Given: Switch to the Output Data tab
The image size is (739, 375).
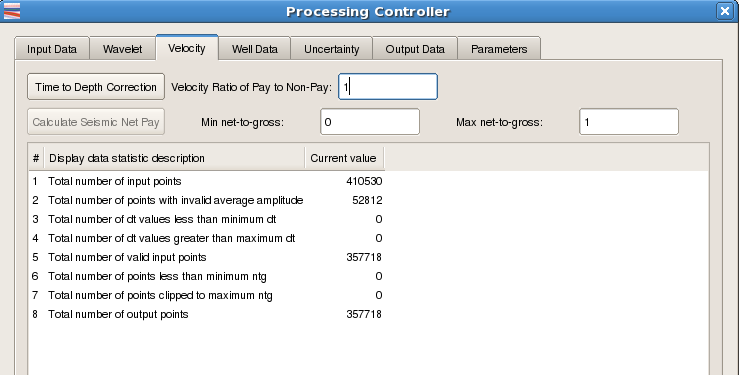Looking at the screenshot, I should pyautogui.click(x=415, y=49).
